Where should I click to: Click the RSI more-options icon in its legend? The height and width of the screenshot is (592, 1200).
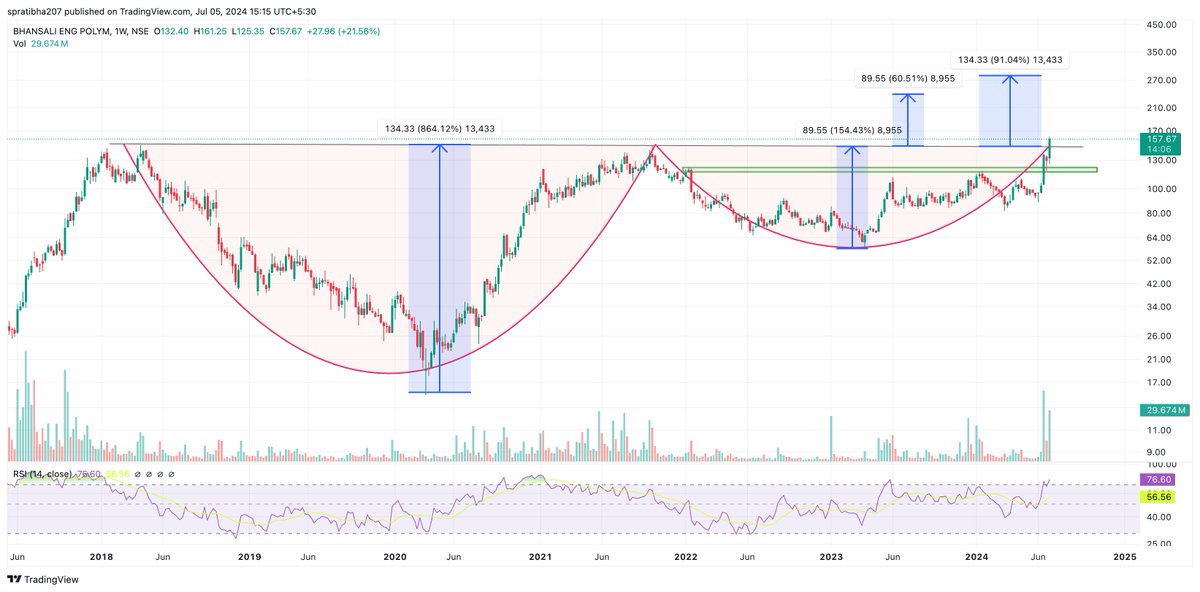click(172, 473)
